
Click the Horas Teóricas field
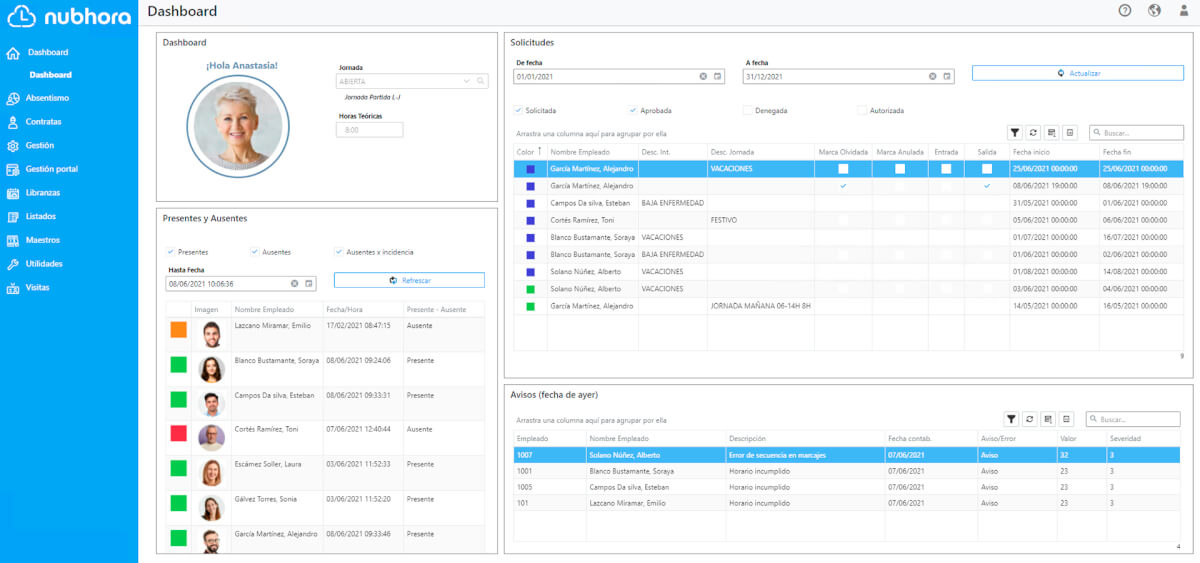tap(371, 130)
